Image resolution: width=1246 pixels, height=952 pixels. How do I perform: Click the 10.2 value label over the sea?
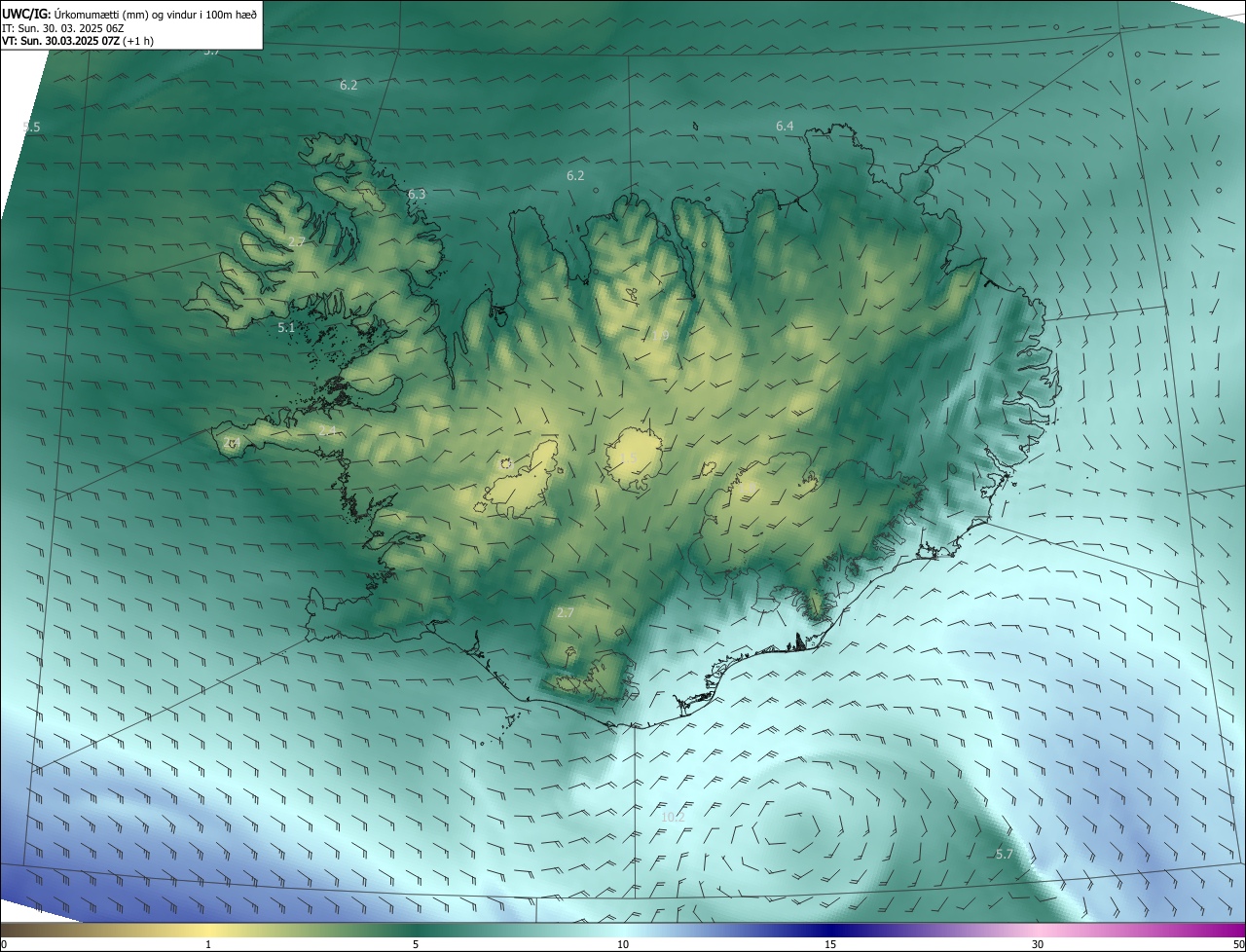point(673,817)
